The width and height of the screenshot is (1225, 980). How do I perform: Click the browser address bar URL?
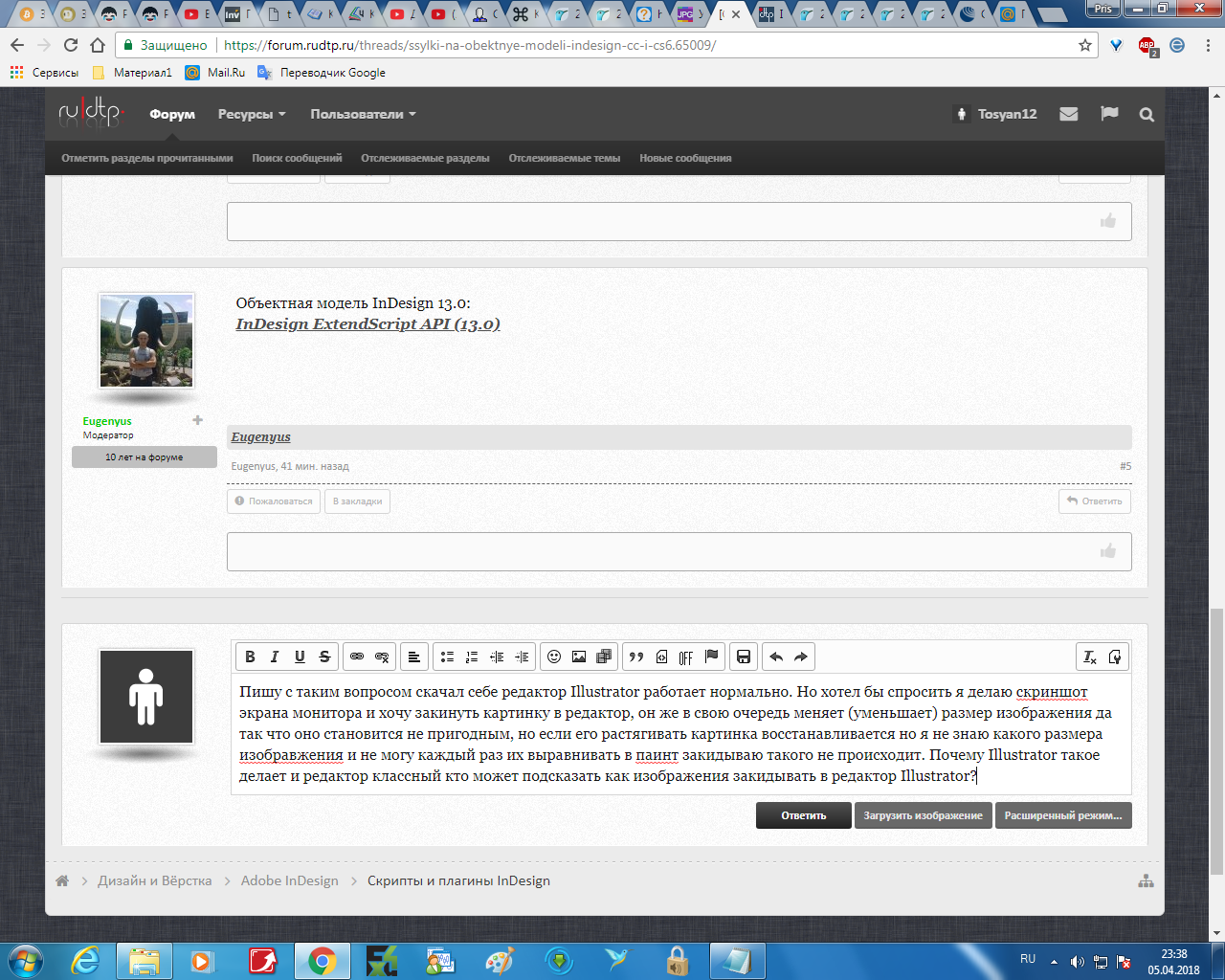point(470,45)
